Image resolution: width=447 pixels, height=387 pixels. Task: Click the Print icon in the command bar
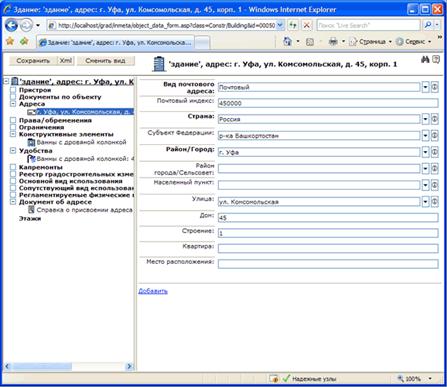pyautogui.click(x=333, y=42)
